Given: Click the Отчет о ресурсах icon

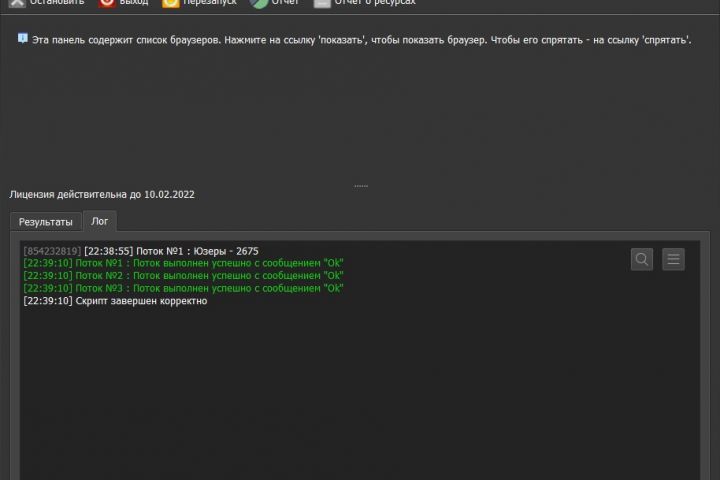Looking at the screenshot, I should (322, 3).
